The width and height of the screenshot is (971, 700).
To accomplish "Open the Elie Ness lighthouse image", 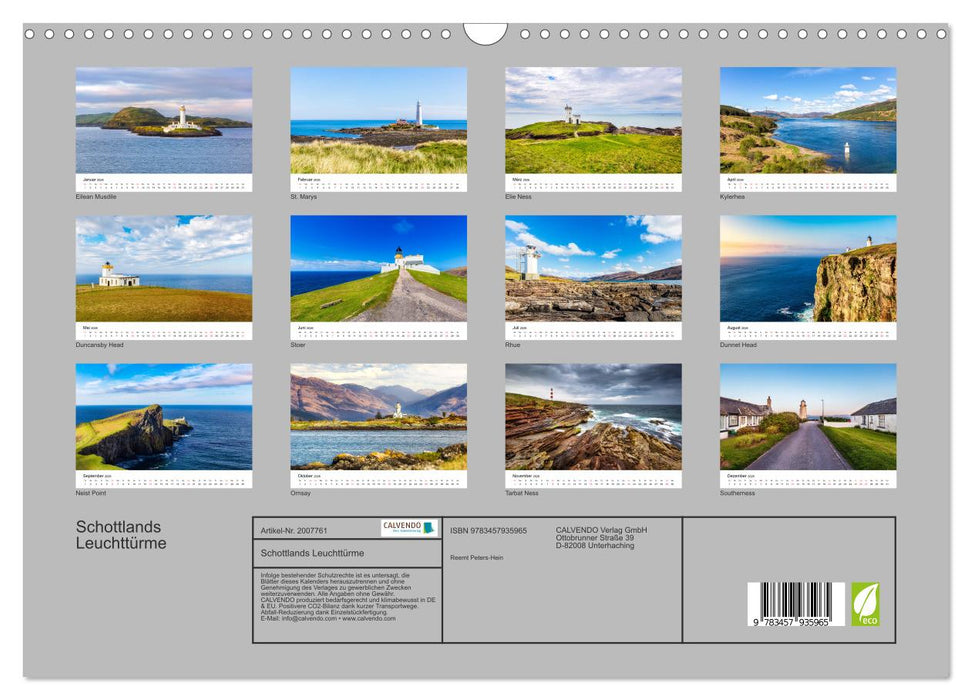I will pyautogui.click(x=593, y=121).
